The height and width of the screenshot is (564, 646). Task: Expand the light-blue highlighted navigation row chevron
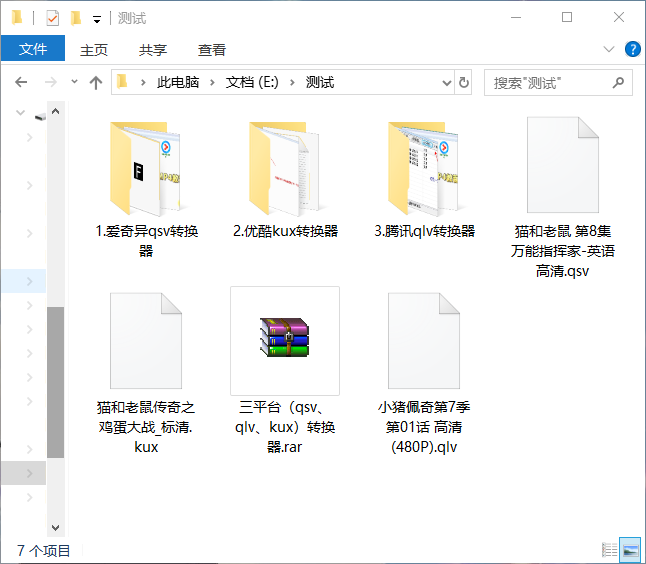pyautogui.click(x=29, y=281)
